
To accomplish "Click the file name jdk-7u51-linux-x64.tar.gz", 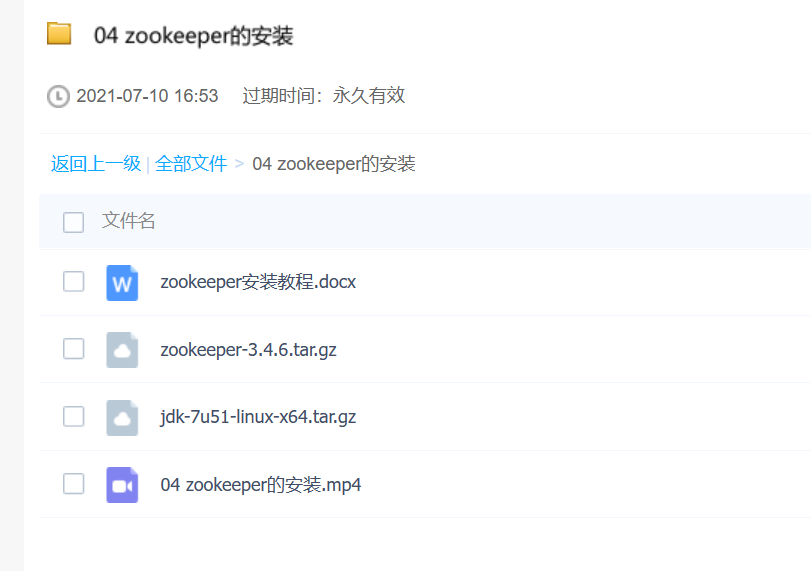I will [x=258, y=416].
